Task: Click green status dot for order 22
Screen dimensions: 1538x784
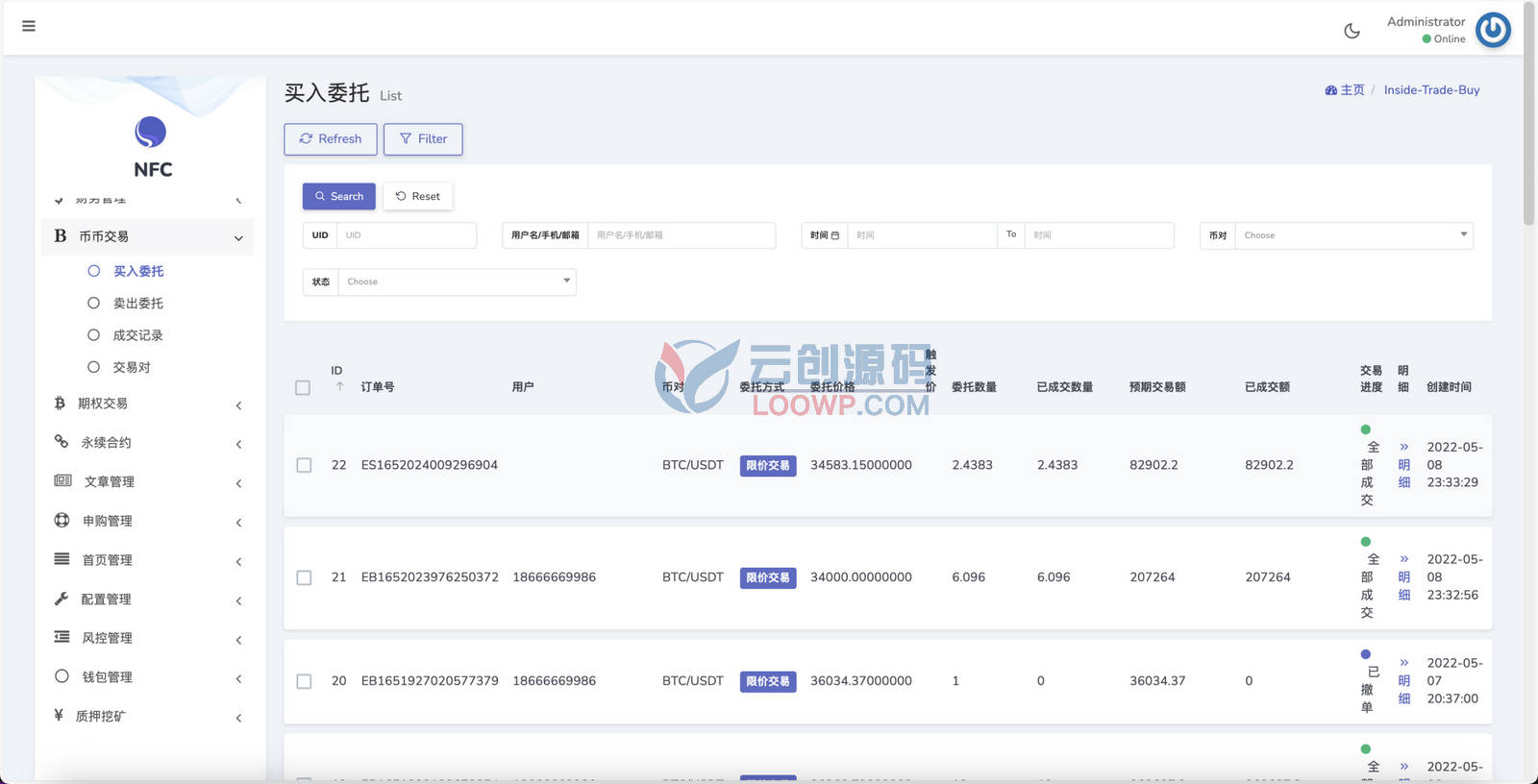Action: click(1366, 429)
